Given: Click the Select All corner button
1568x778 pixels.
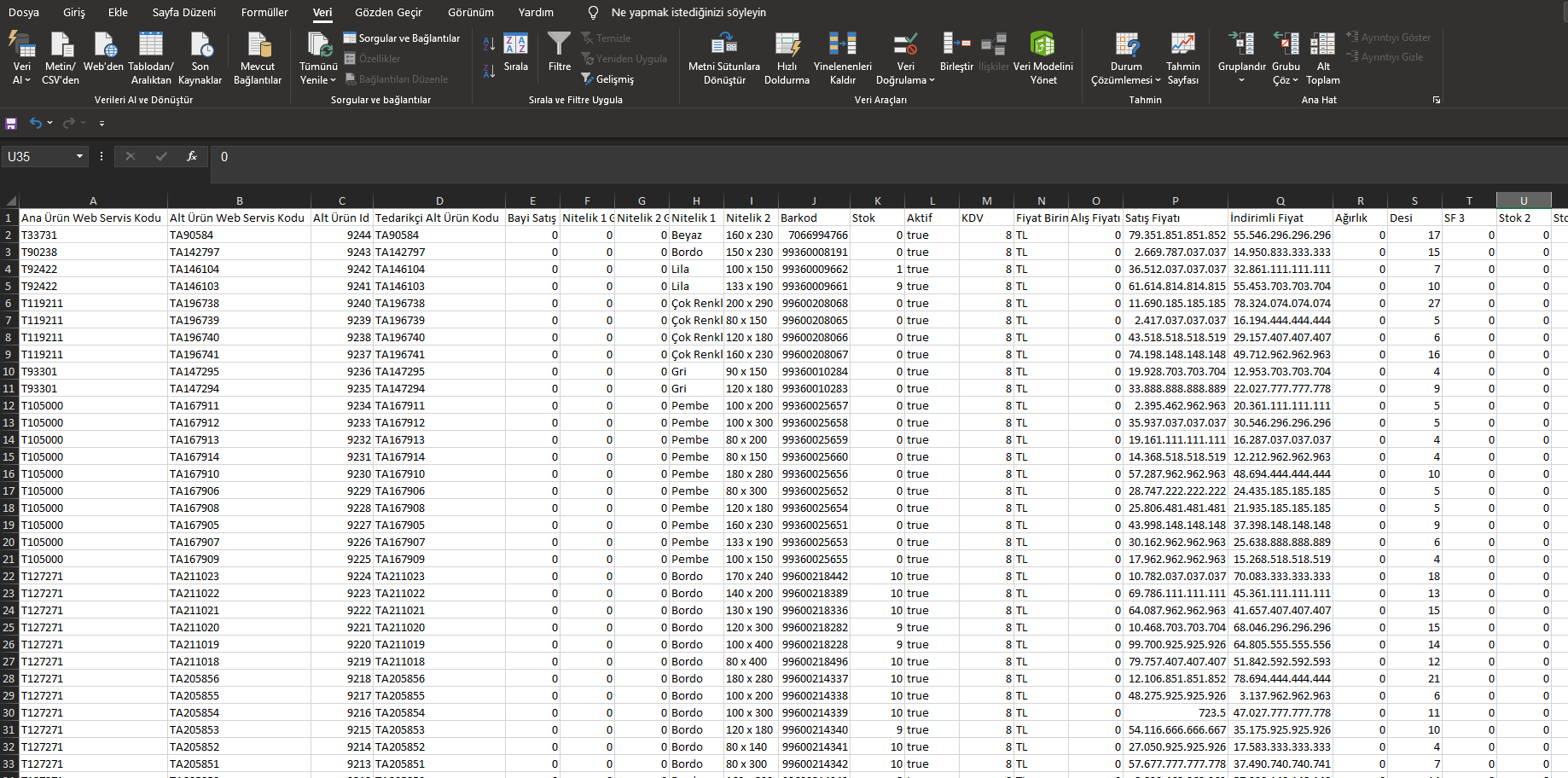Looking at the screenshot, I should (x=9, y=200).
